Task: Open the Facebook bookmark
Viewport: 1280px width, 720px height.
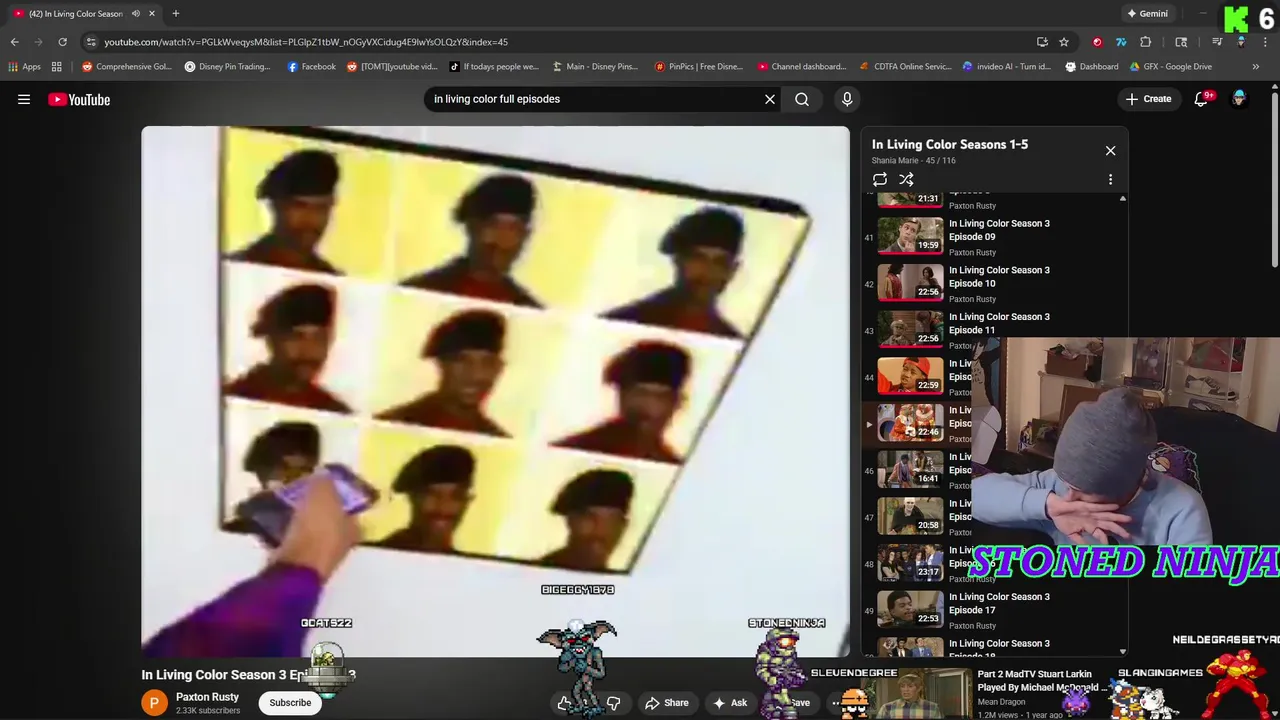Action: 311,67
